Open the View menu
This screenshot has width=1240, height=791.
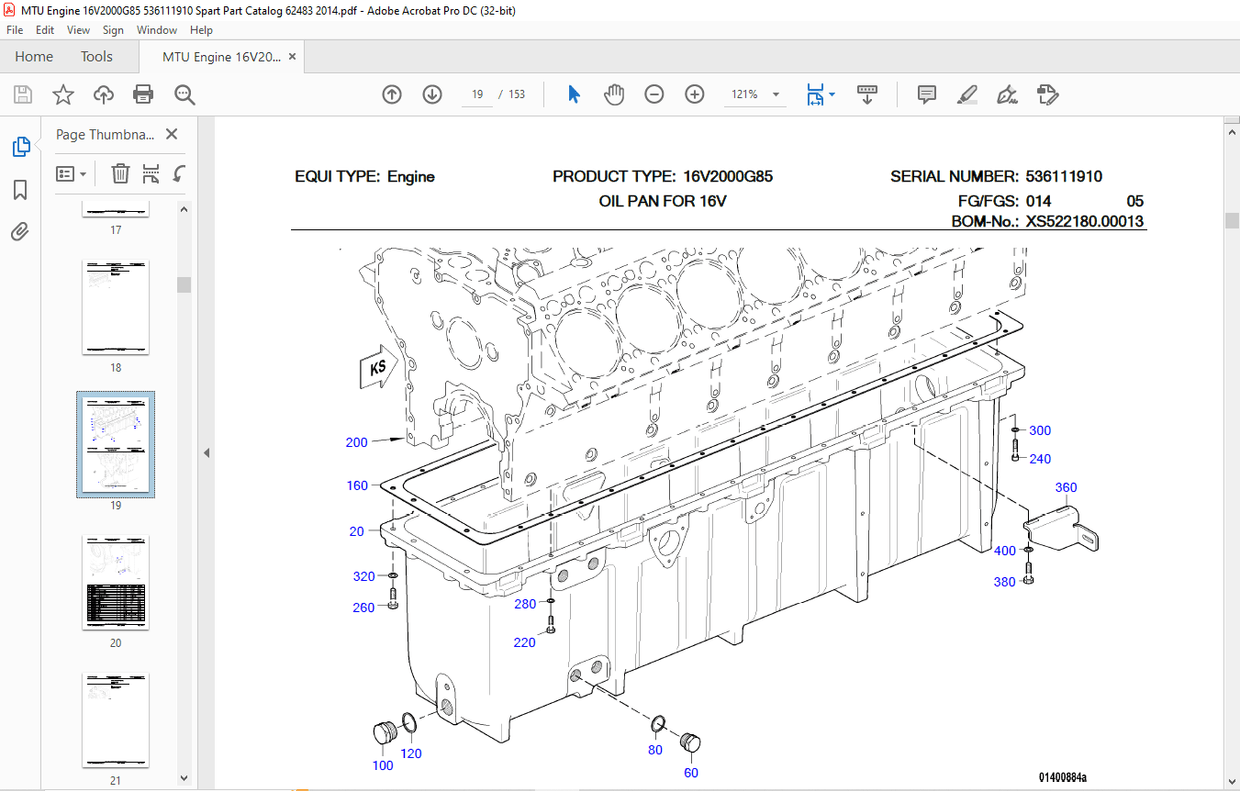(78, 30)
